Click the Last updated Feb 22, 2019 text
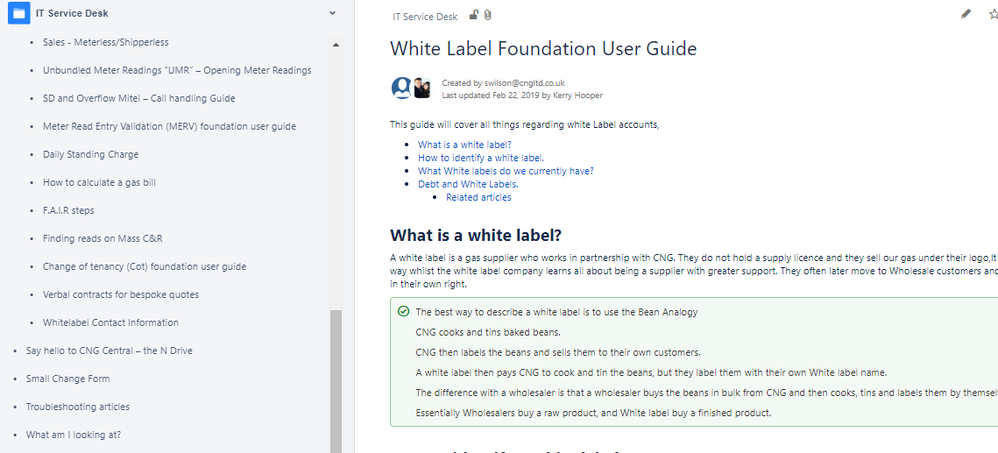The height and width of the screenshot is (453, 998). pyautogui.click(x=522, y=95)
